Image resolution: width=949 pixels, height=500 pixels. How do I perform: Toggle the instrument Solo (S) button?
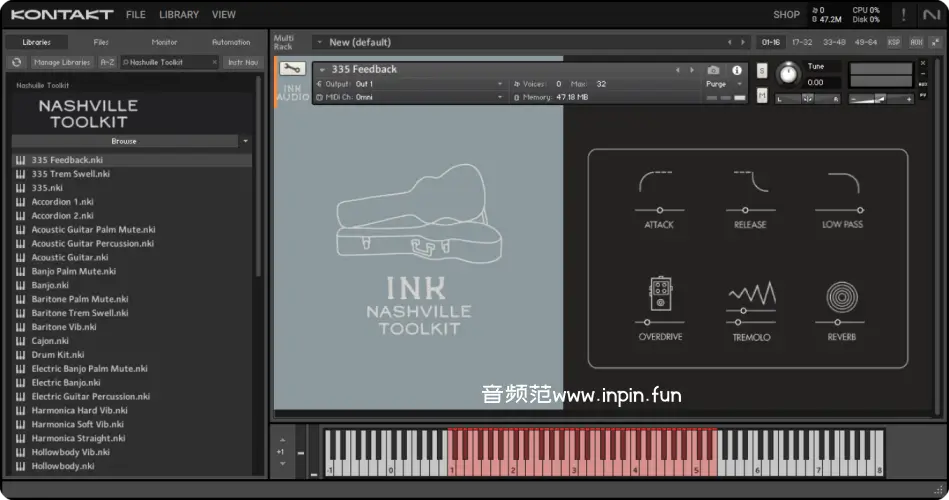[x=762, y=71]
